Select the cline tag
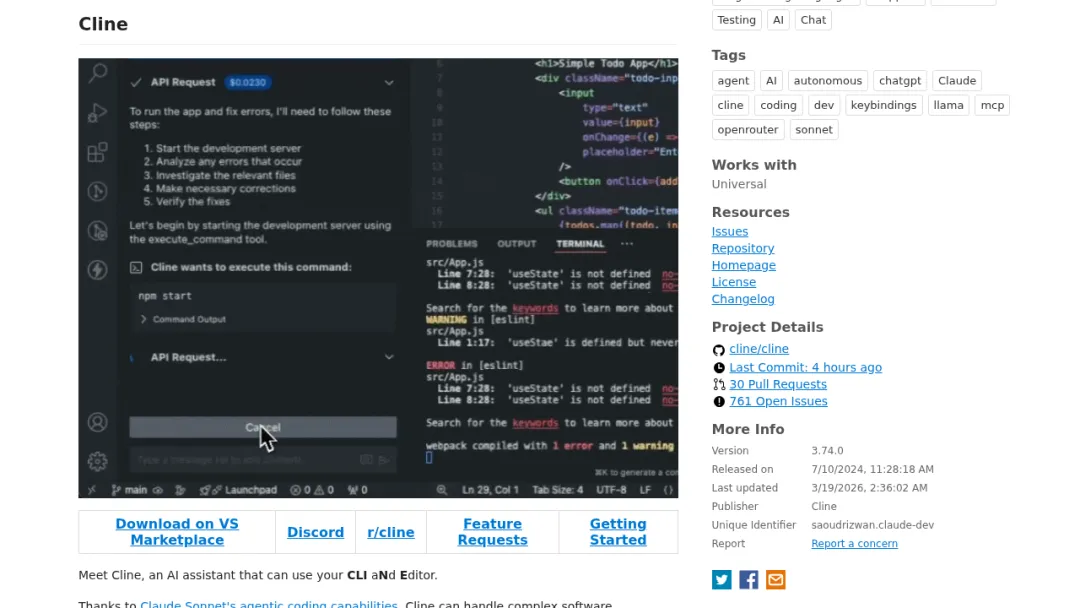This screenshot has height=608, width=1080. pyautogui.click(x=730, y=105)
